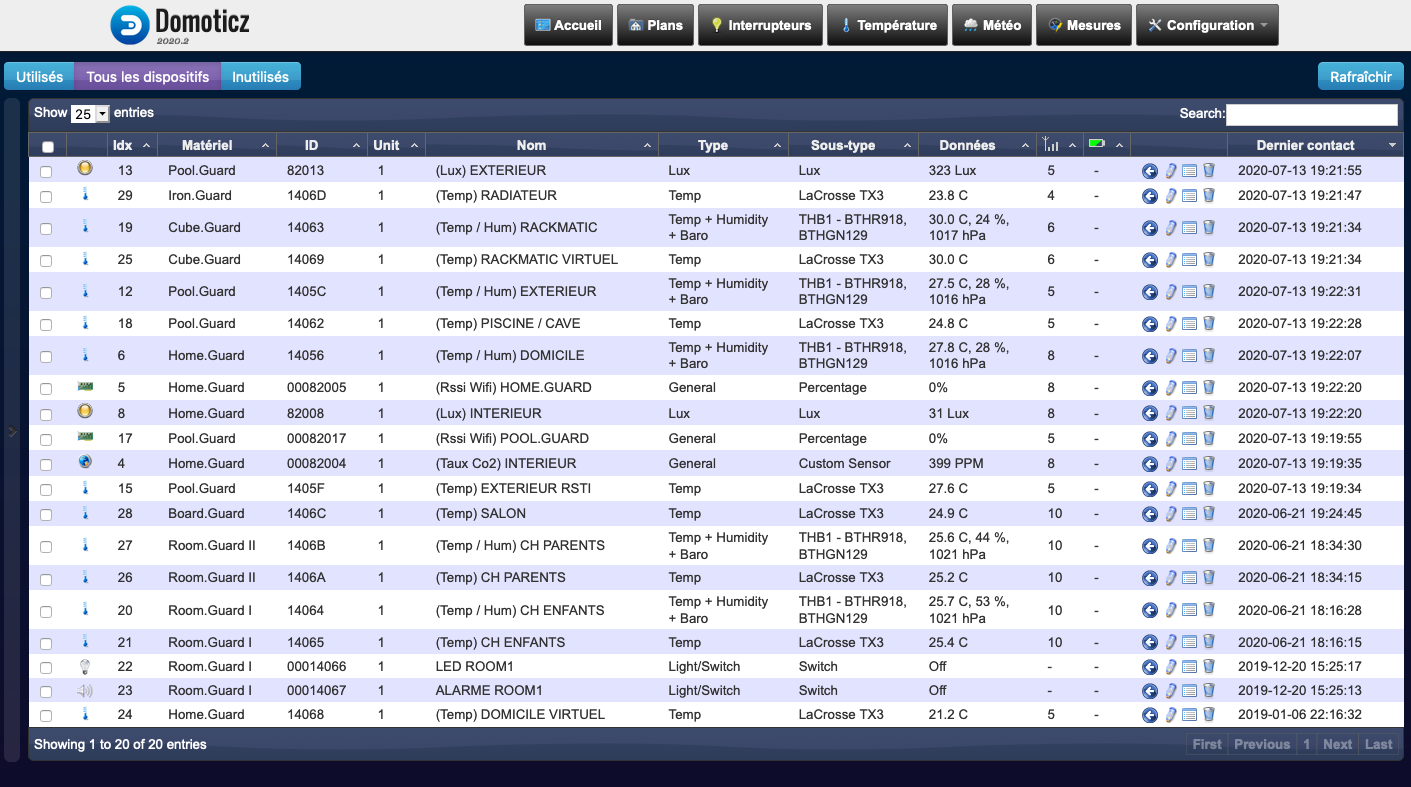Open the Configuration dropdown menu

1207,25
